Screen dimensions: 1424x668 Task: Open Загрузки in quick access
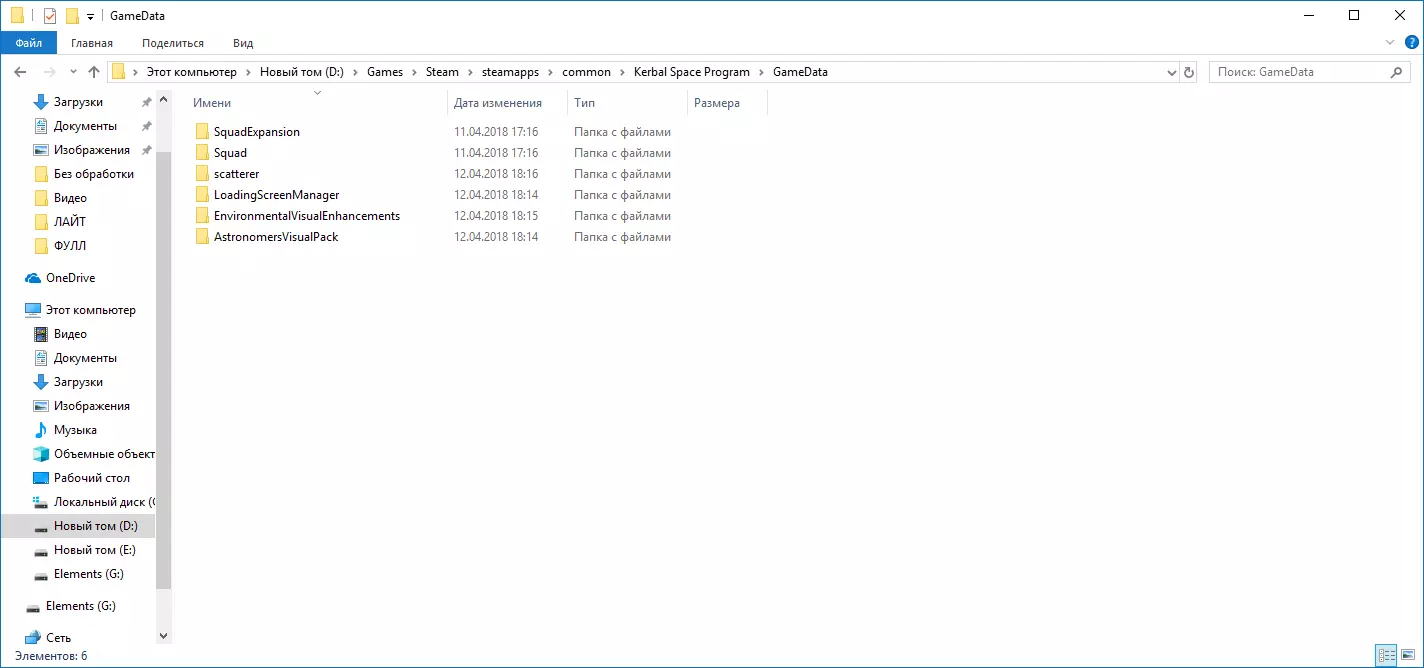[78, 102]
